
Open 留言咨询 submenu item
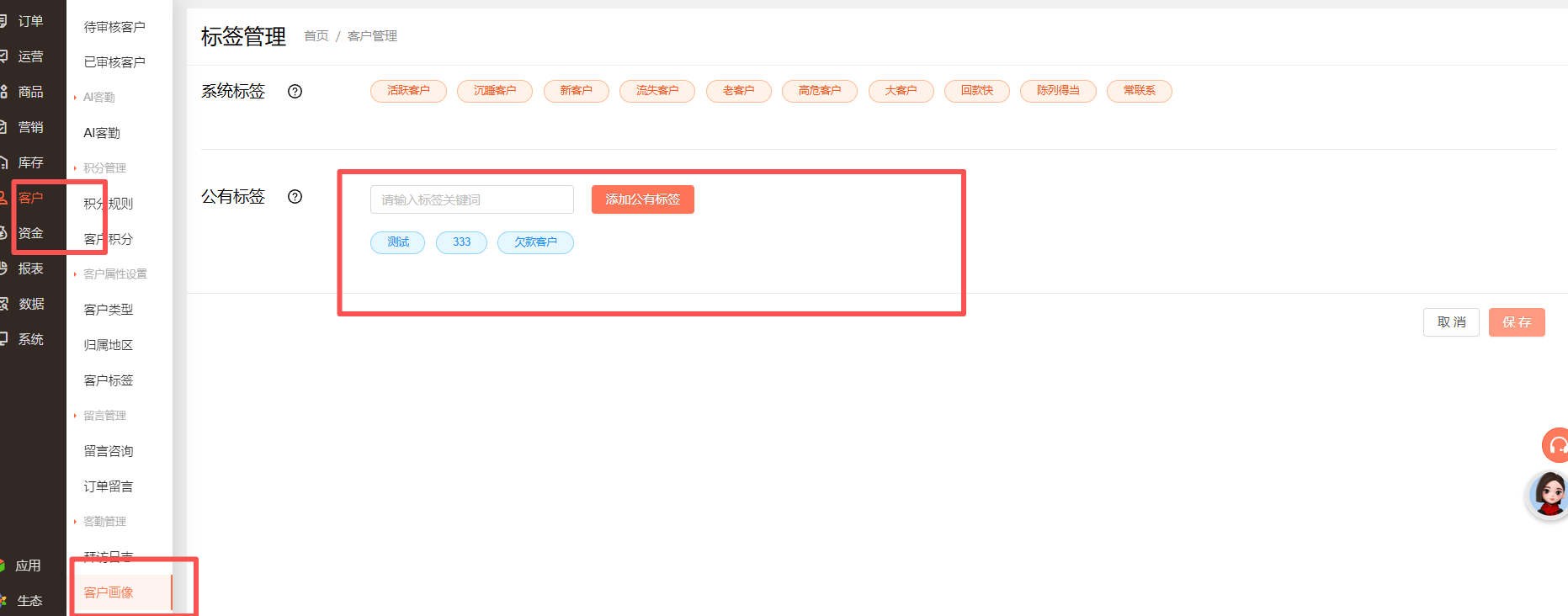pyautogui.click(x=109, y=451)
